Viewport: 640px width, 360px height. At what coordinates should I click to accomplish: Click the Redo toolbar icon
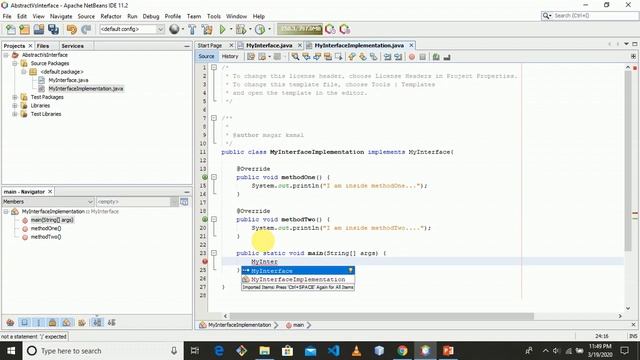click(86, 29)
